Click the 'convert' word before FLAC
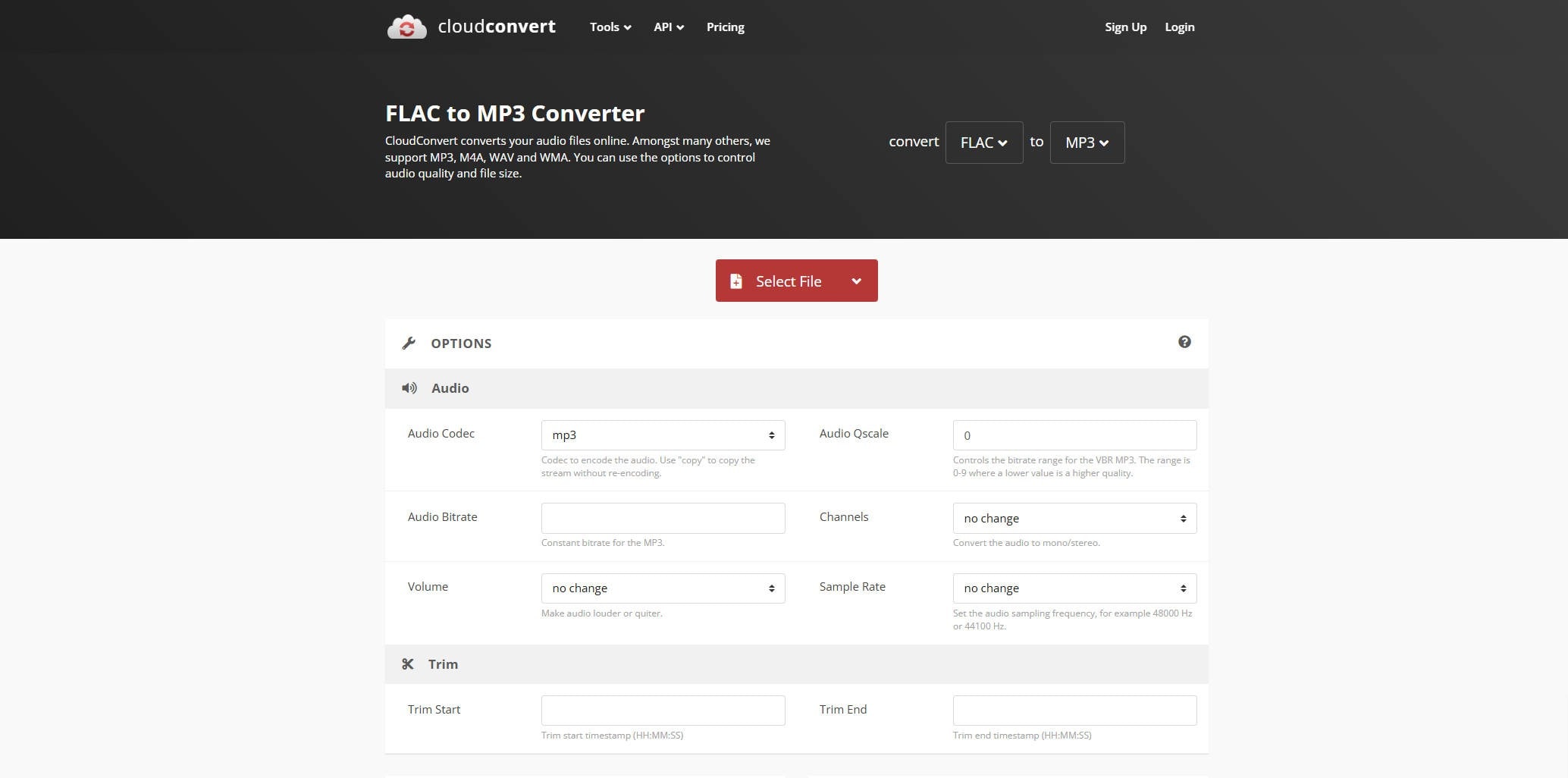Viewport: 1568px width, 778px height. (x=914, y=142)
